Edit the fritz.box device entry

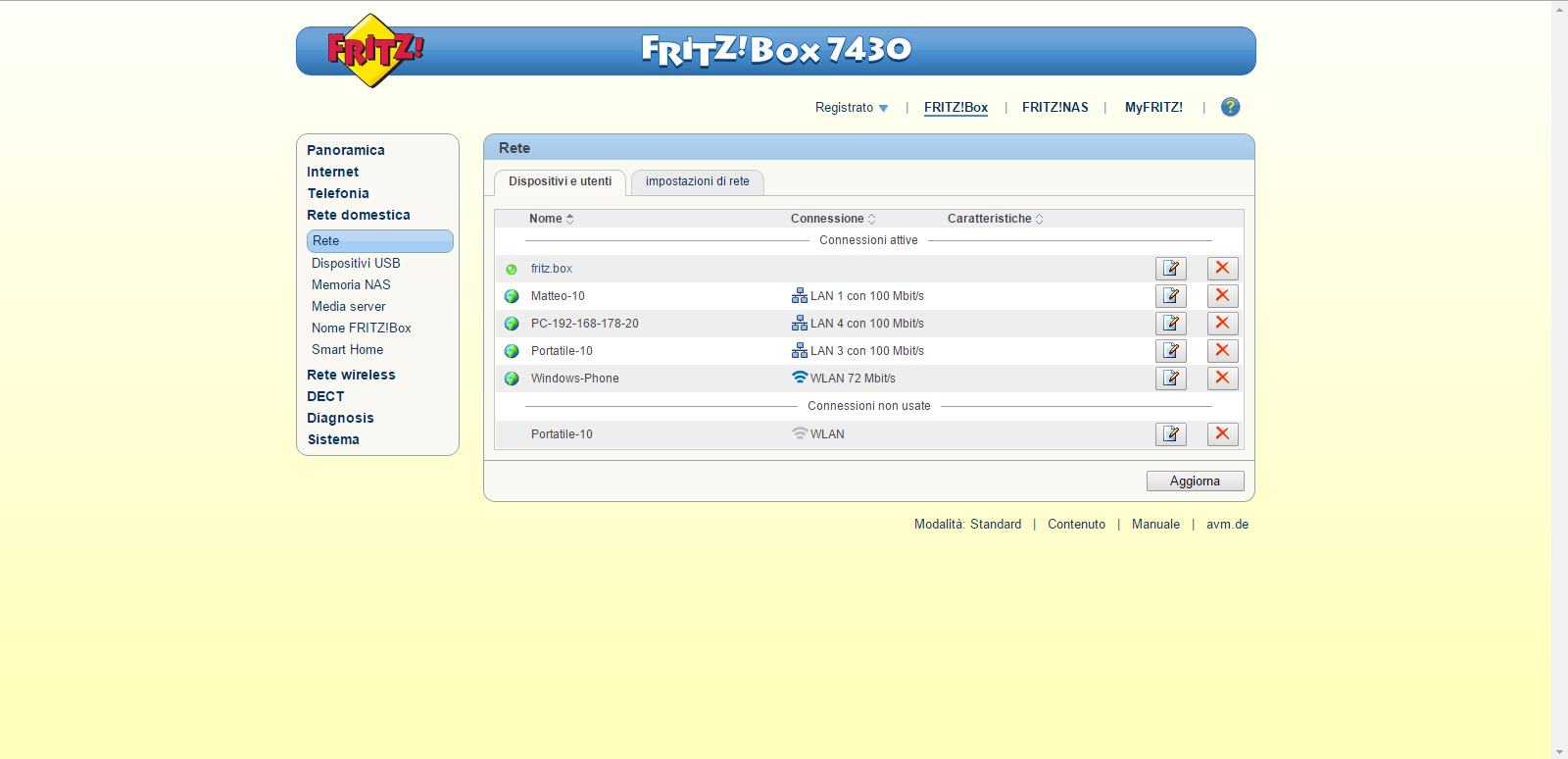pyautogui.click(x=1170, y=269)
